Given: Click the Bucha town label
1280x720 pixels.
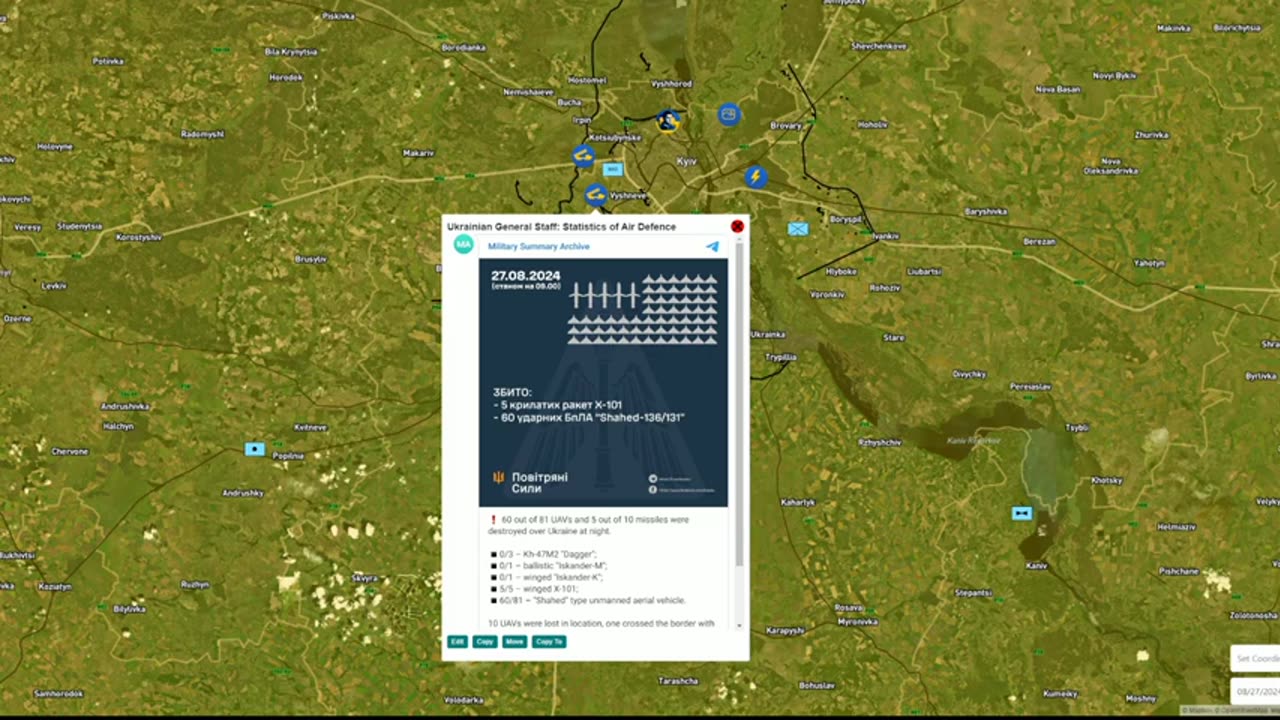Looking at the screenshot, I should 569,102.
